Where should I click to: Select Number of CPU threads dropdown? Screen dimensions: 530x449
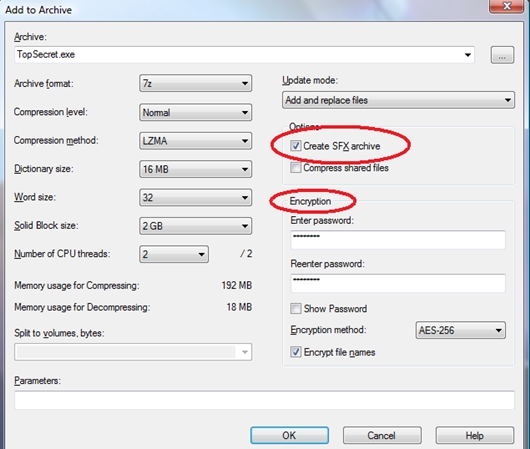pos(174,254)
